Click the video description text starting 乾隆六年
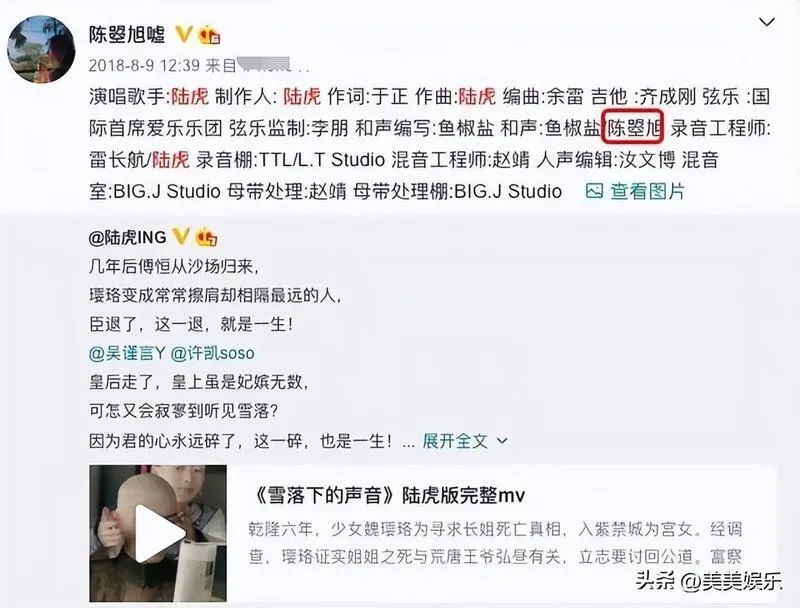The height and width of the screenshot is (608, 800). (495, 543)
